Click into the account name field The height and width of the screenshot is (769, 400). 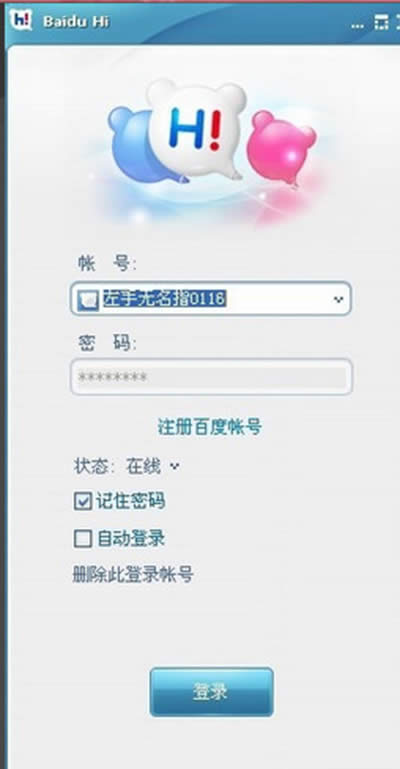pos(211,298)
